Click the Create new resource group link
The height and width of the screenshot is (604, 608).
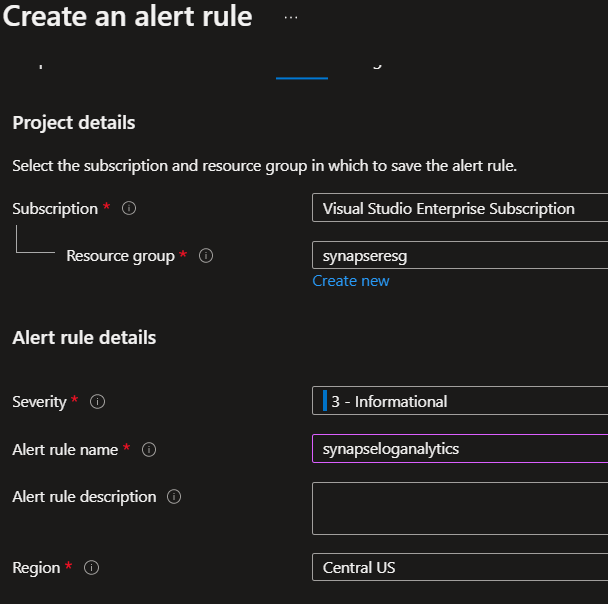pyautogui.click(x=351, y=281)
